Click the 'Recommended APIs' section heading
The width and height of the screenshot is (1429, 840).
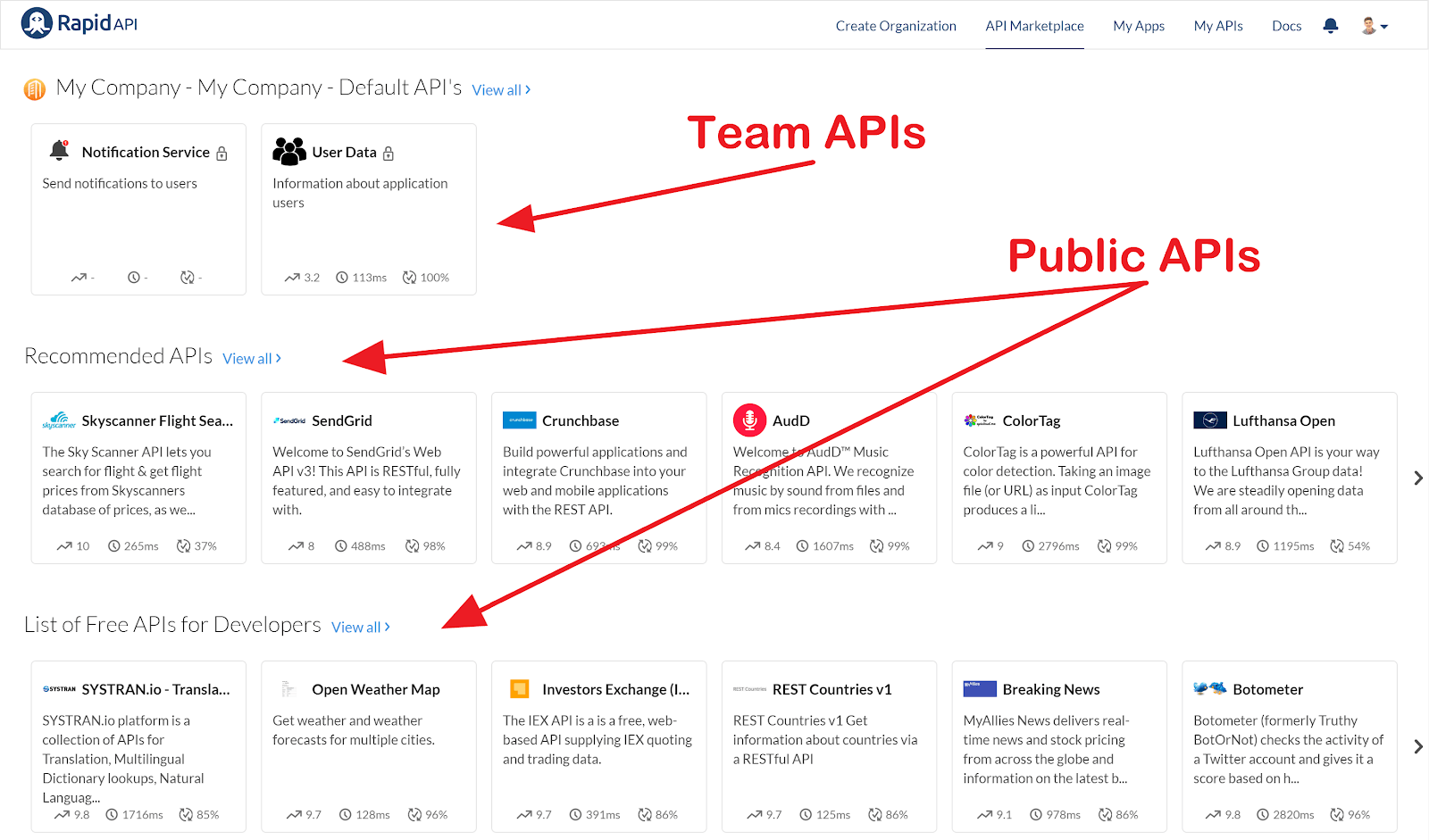(119, 356)
